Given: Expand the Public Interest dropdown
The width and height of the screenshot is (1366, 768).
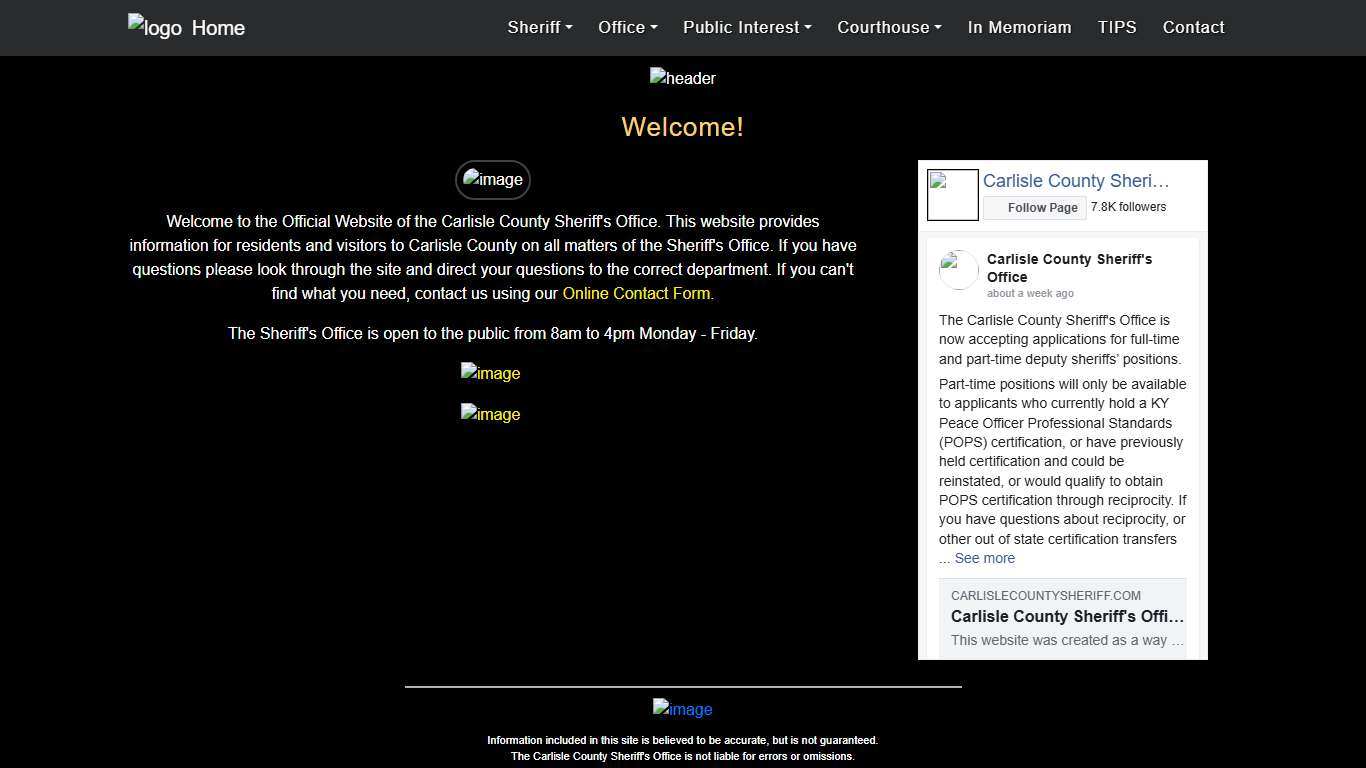Looking at the screenshot, I should [x=746, y=27].
